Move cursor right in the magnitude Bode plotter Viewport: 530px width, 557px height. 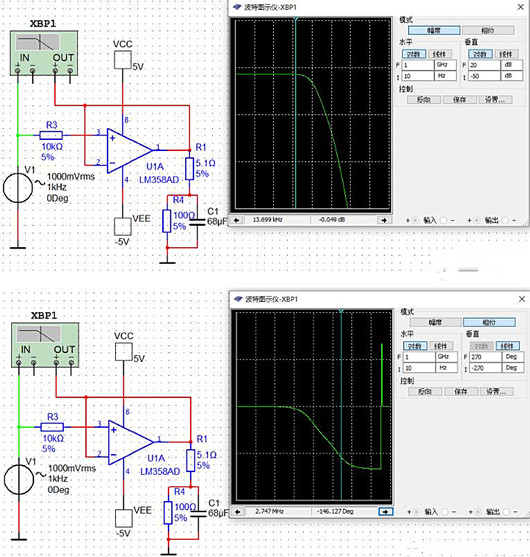[384, 220]
